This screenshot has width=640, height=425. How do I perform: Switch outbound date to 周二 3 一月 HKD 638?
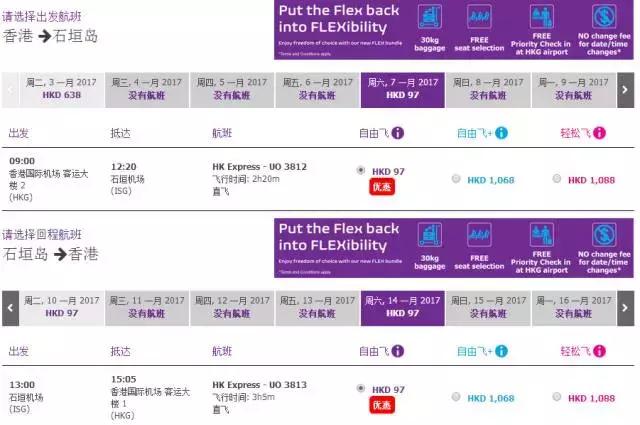[x=60, y=90]
